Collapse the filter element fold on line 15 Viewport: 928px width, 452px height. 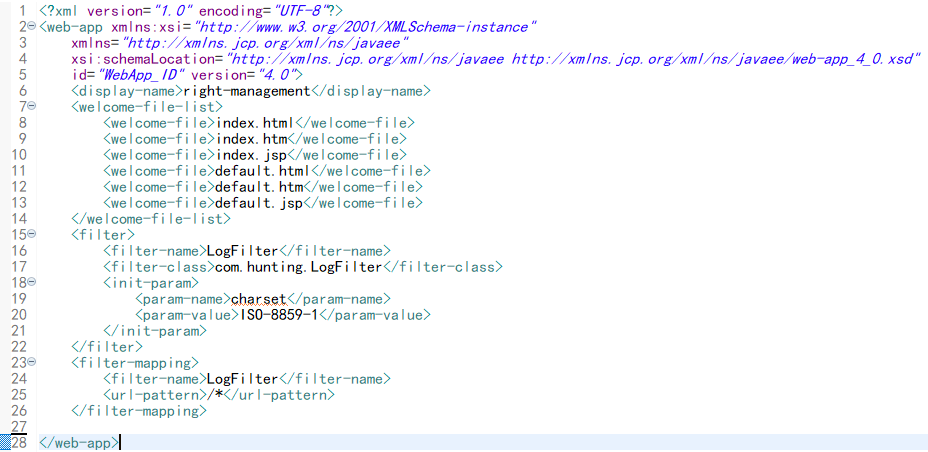[x=32, y=234]
